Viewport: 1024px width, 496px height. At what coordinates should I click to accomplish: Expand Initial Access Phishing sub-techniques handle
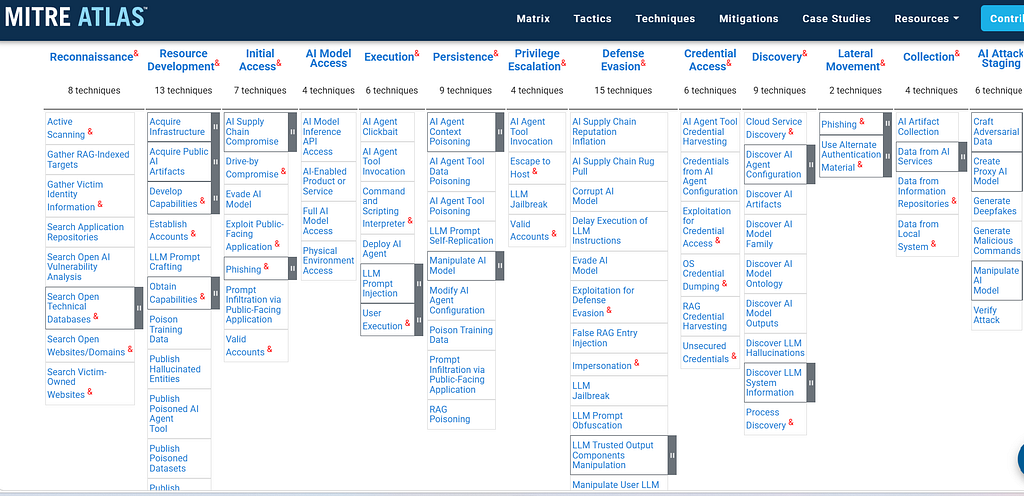292,268
